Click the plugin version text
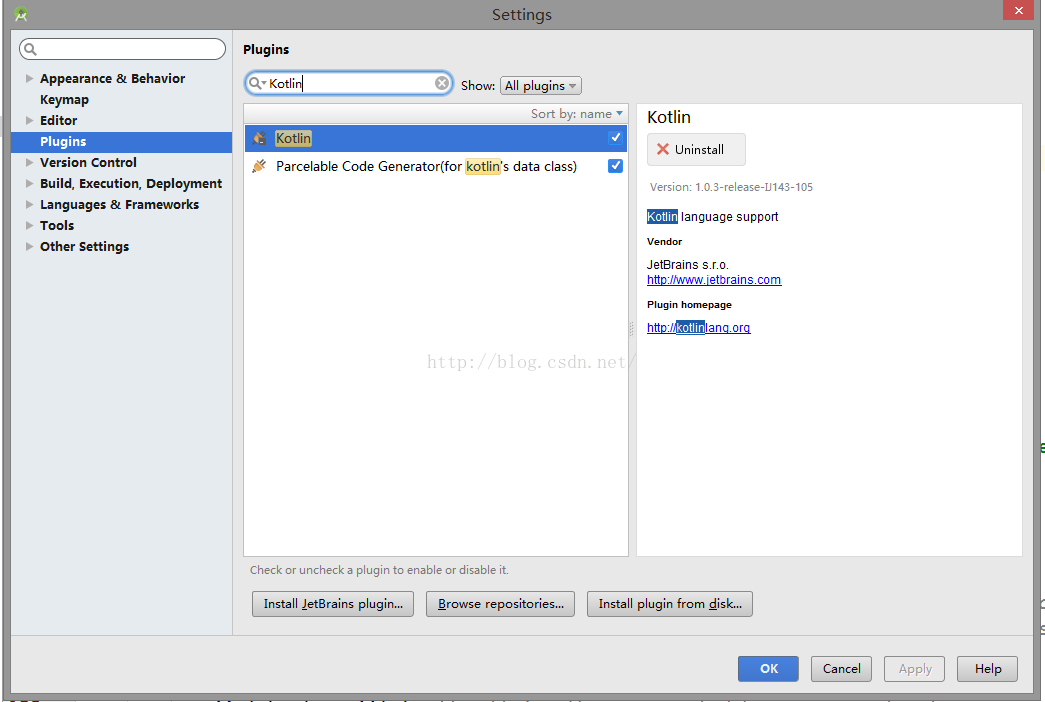This screenshot has width=1045, height=702. (731, 187)
